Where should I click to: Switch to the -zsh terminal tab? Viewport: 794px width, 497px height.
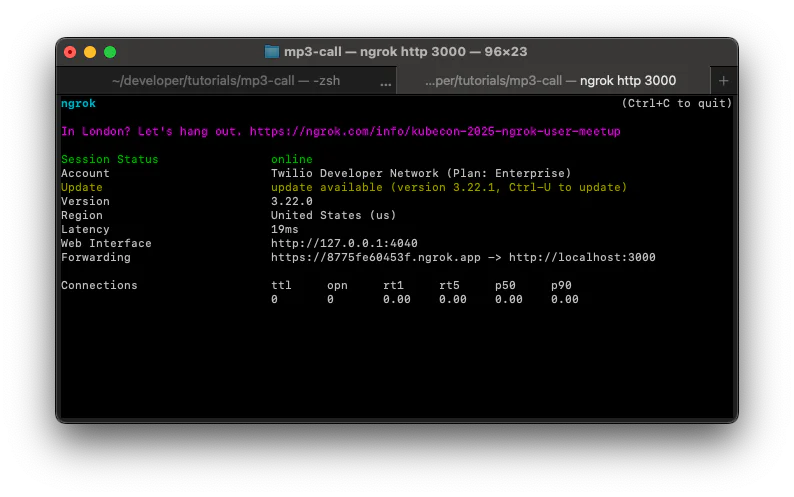point(226,81)
